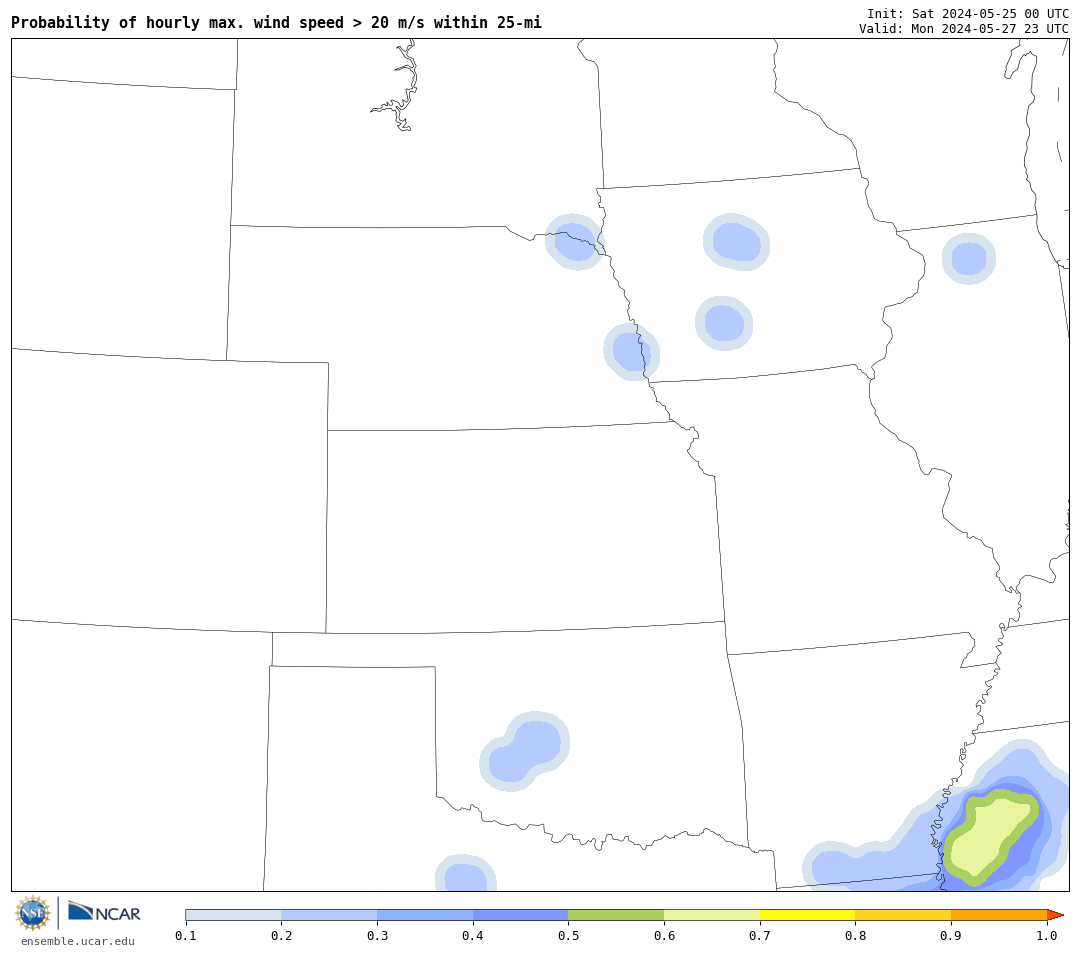Click the two-lobed blue blob in western Oklahoma
This screenshot has height=954, width=1080.
524,751
